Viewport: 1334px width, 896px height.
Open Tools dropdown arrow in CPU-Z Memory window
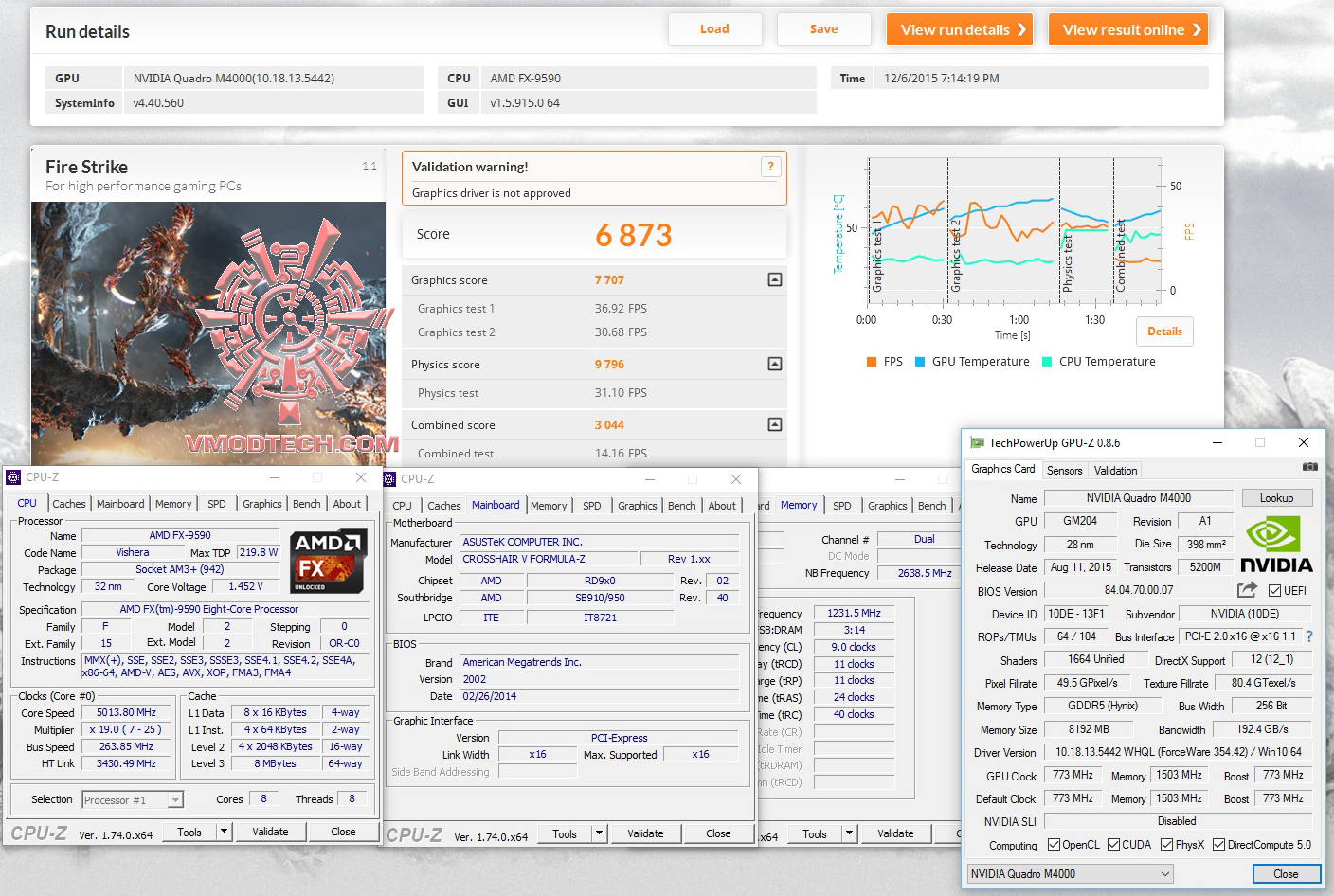pos(850,833)
